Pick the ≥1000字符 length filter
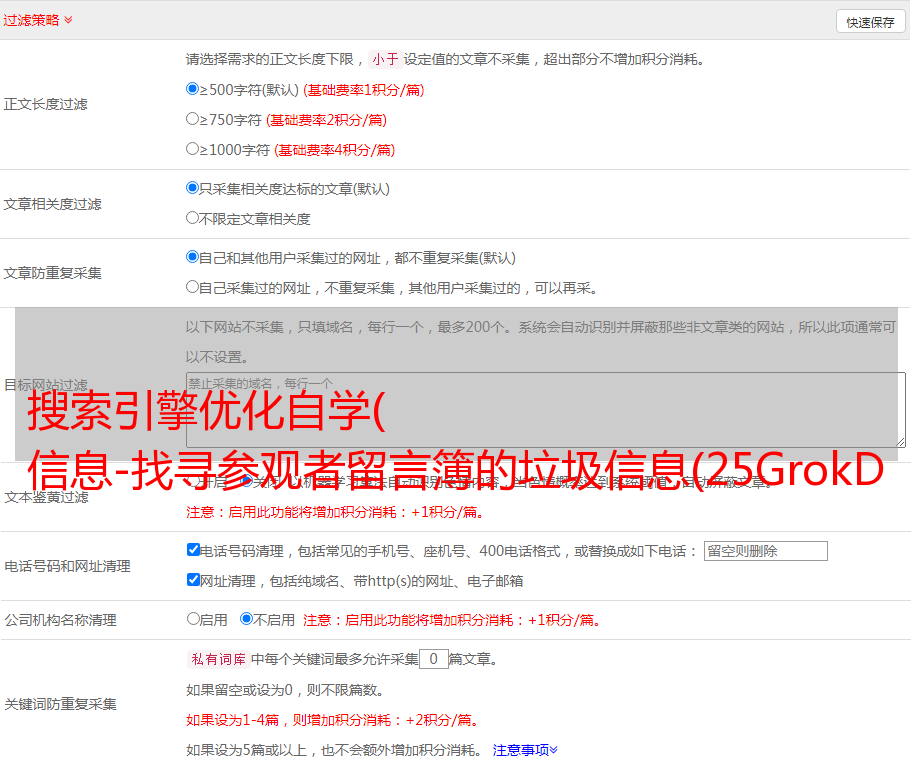 (x=193, y=149)
